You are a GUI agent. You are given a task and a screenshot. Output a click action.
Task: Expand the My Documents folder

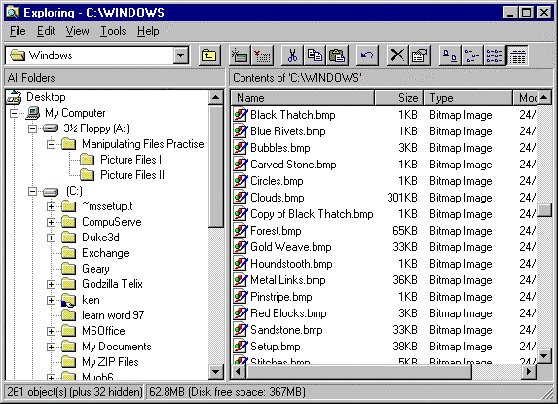tap(51, 347)
